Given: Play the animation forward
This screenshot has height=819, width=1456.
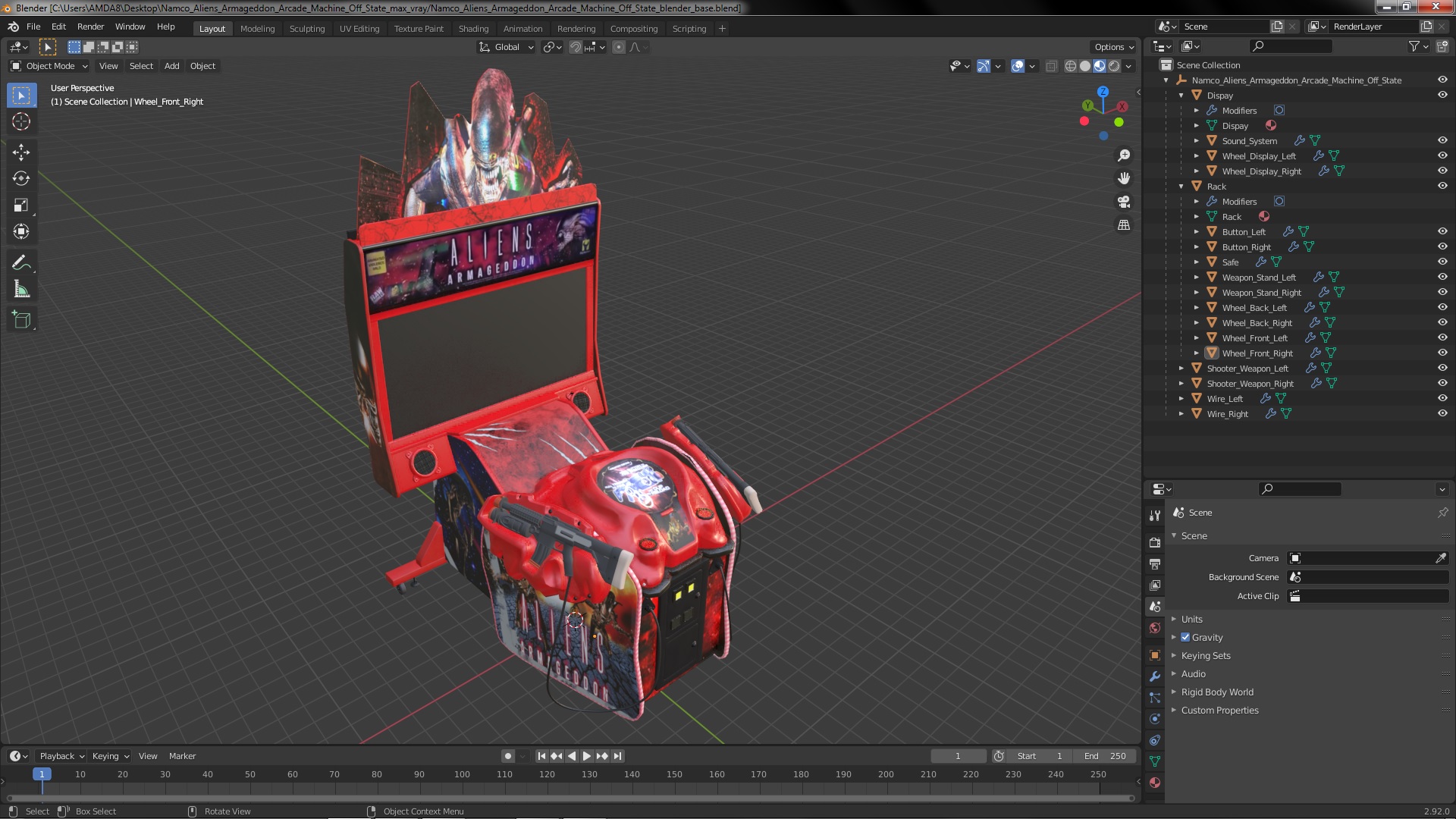Looking at the screenshot, I should (x=587, y=756).
